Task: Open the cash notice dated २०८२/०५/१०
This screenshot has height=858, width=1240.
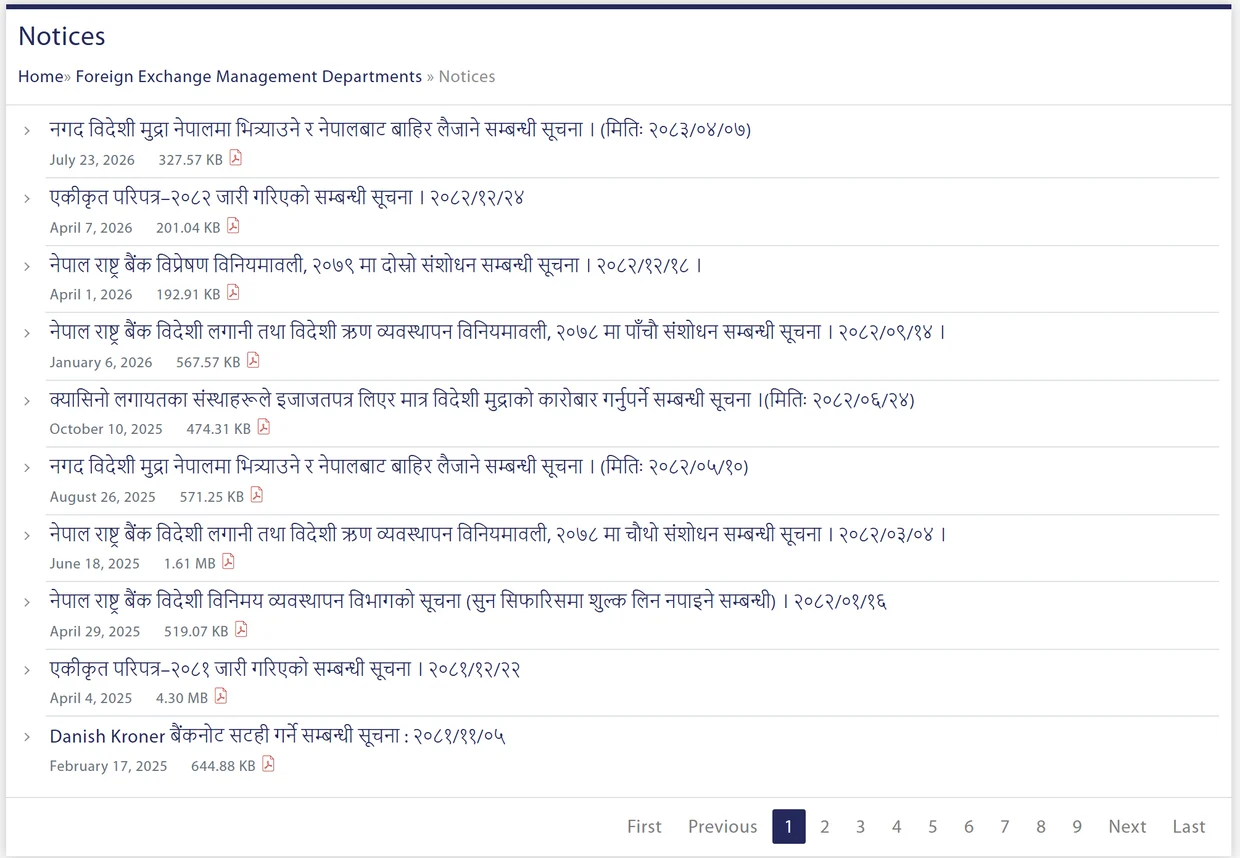Action: click(x=399, y=466)
